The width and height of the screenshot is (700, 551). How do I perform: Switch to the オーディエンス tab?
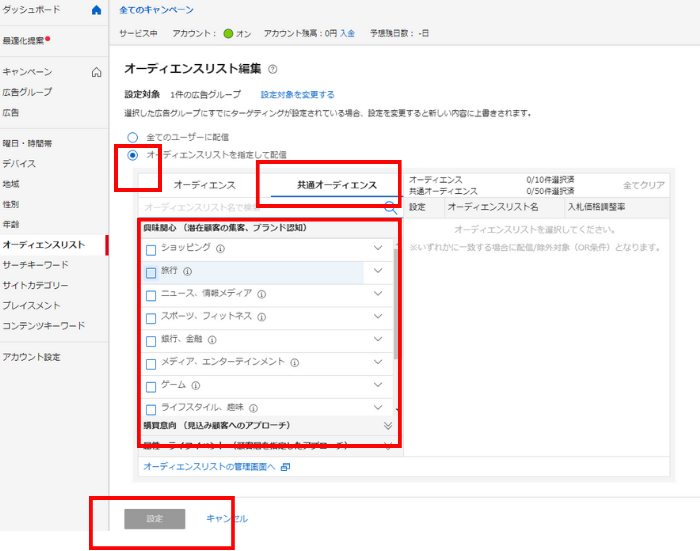(x=204, y=185)
